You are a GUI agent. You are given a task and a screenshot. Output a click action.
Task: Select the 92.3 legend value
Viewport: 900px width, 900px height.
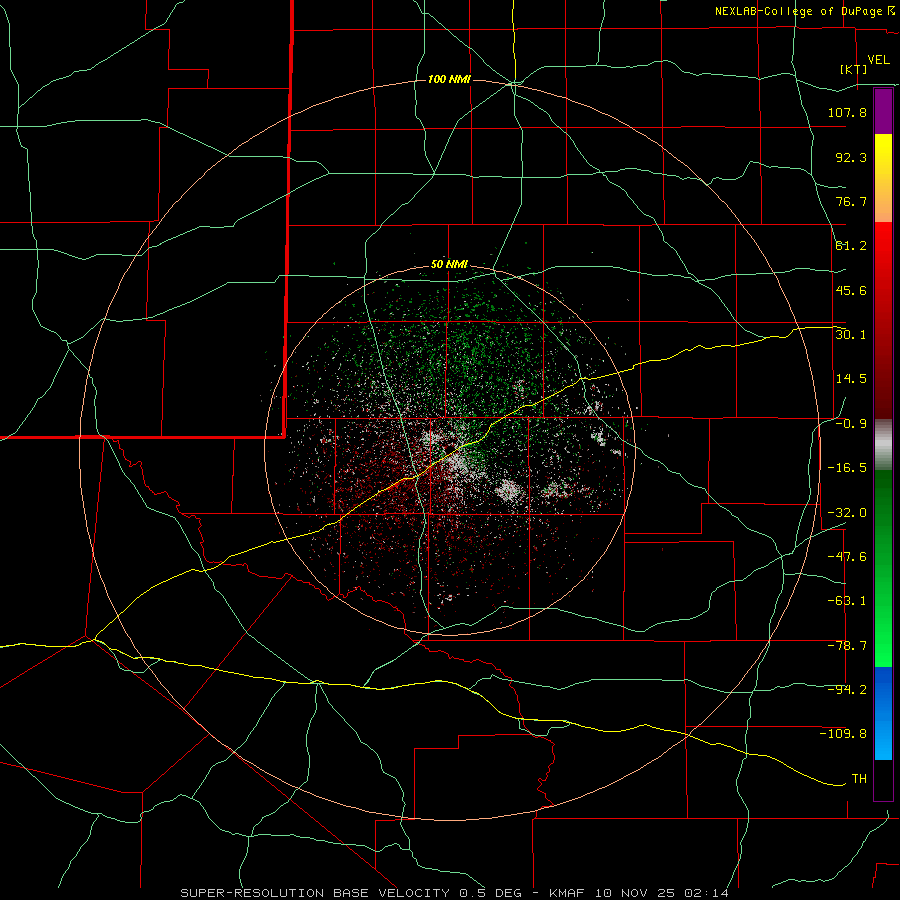[851, 157]
